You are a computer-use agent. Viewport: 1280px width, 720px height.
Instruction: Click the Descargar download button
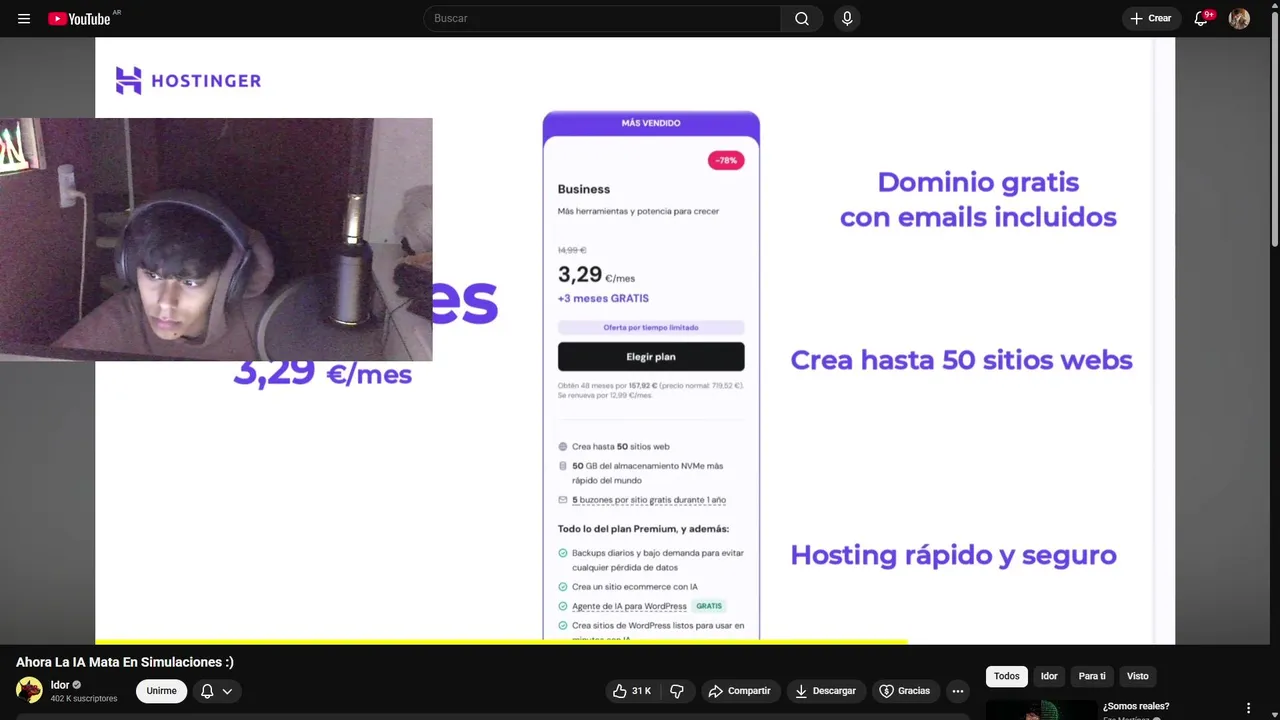click(825, 691)
